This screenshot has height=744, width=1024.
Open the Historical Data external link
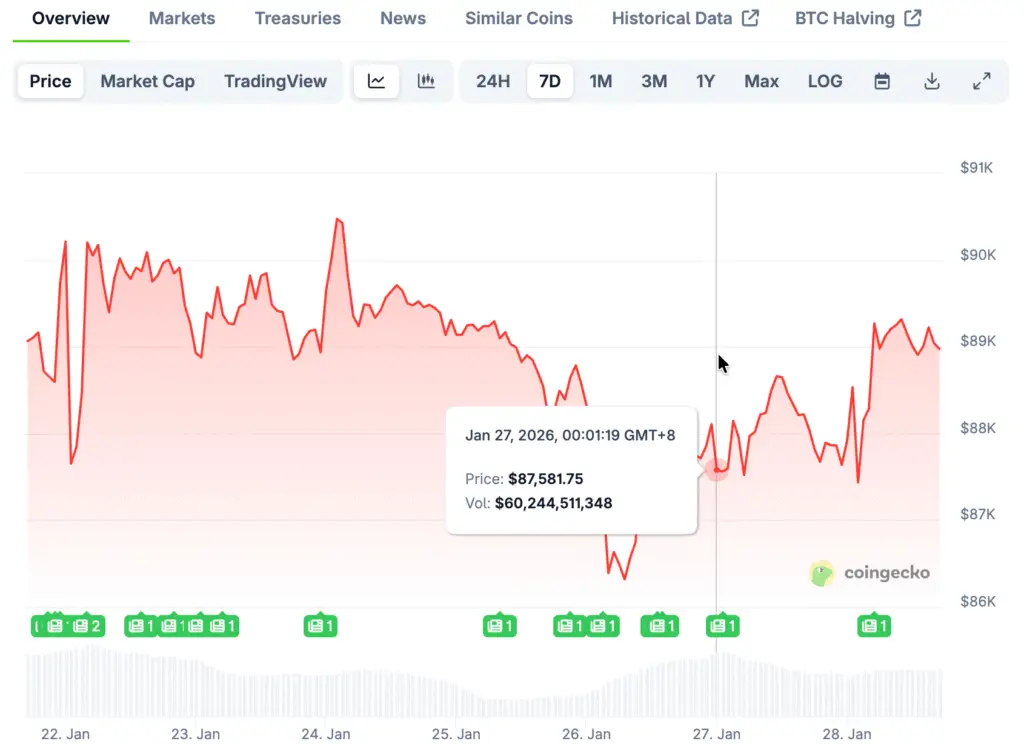685,18
